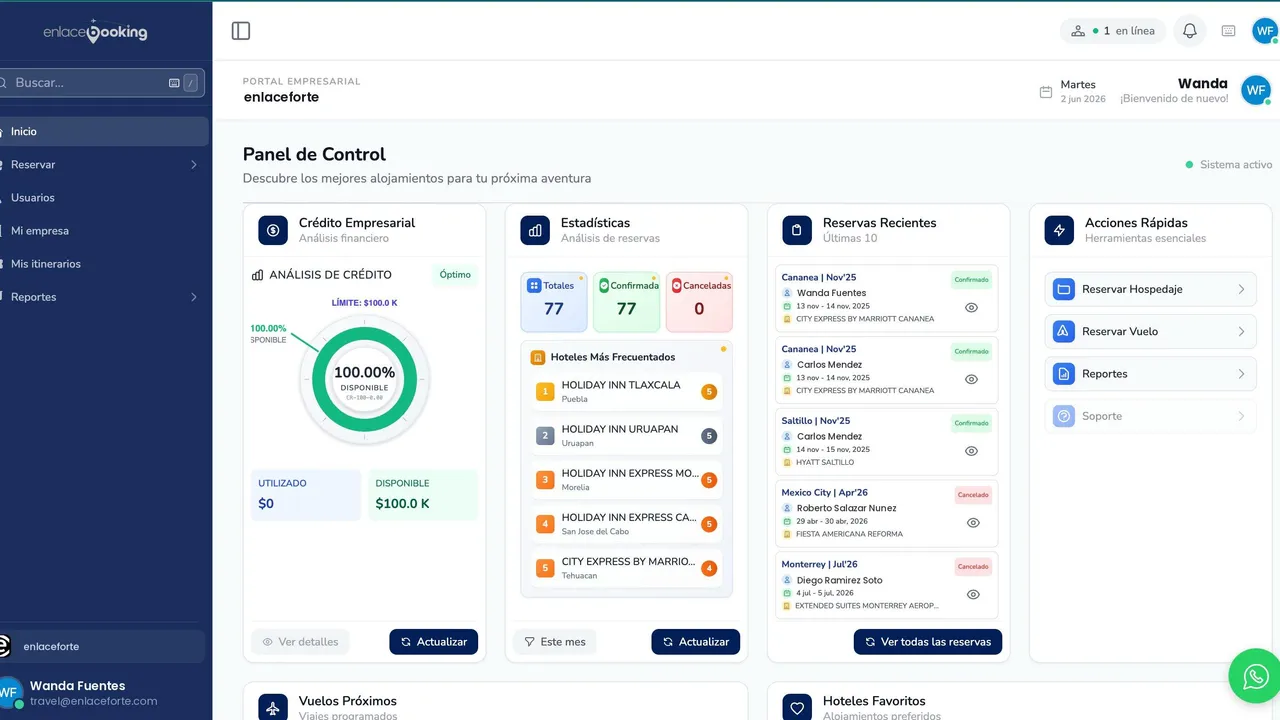Click the enlacebooking logo

click(x=95, y=31)
